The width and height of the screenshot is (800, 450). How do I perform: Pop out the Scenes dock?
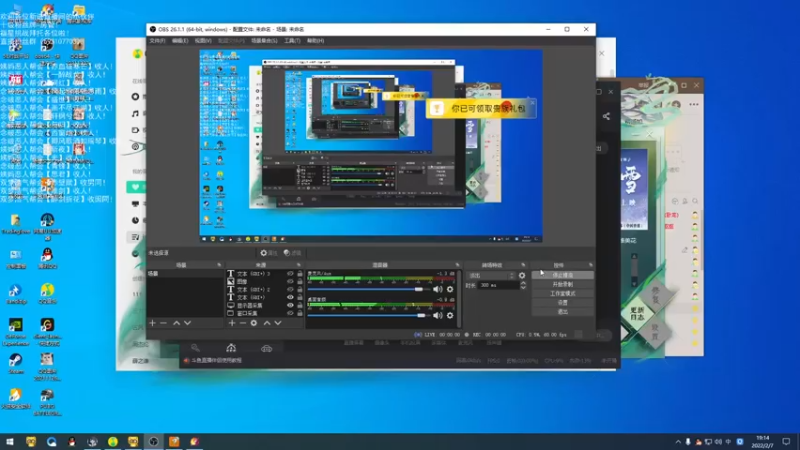coord(219,265)
